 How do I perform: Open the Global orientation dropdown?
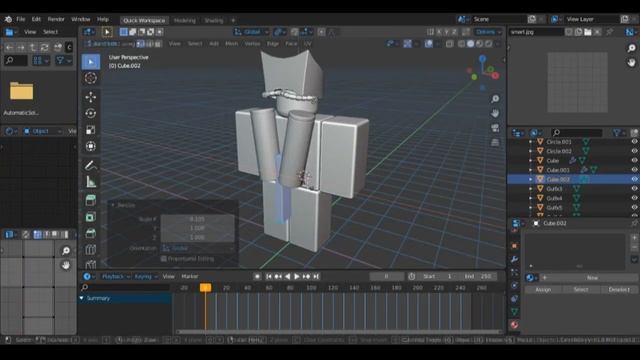(251, 32)
